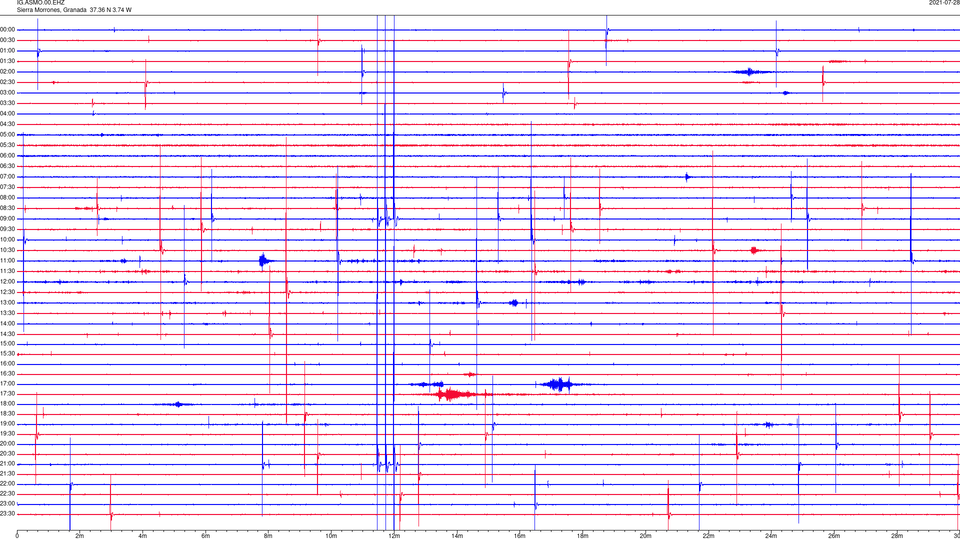Click the 26m tick label on bottom axis
960x540 pixels.
click(834, 536)
